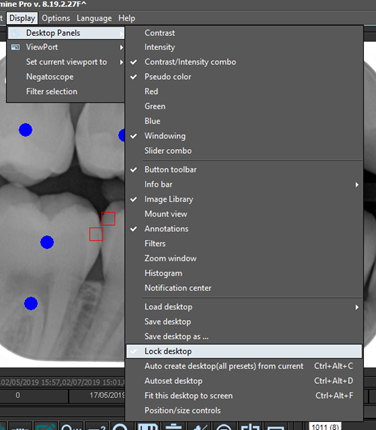The height and width of the screenshot is (430, 376).
Task: Expand the Desktop Panels submenu arrow
Action: coord(121,33)
